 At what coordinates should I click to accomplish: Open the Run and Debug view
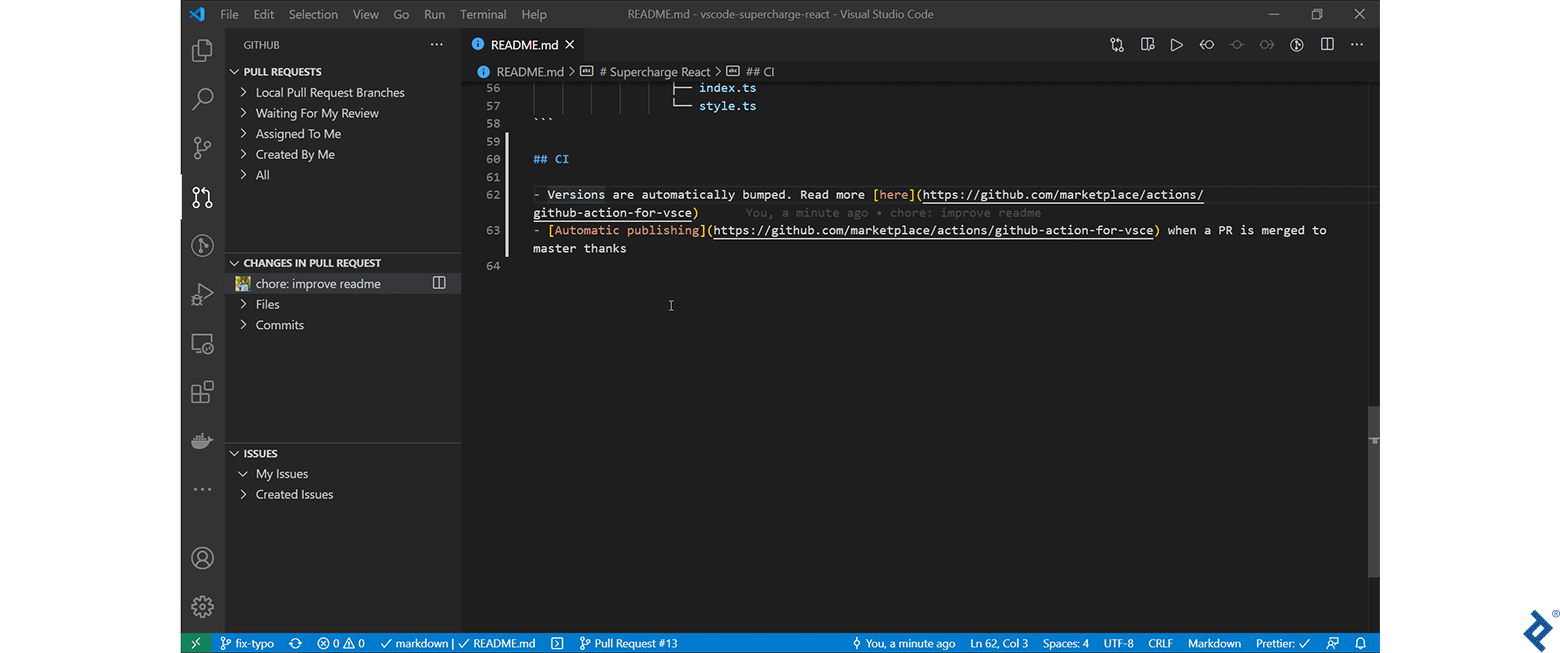pos(202,295)
